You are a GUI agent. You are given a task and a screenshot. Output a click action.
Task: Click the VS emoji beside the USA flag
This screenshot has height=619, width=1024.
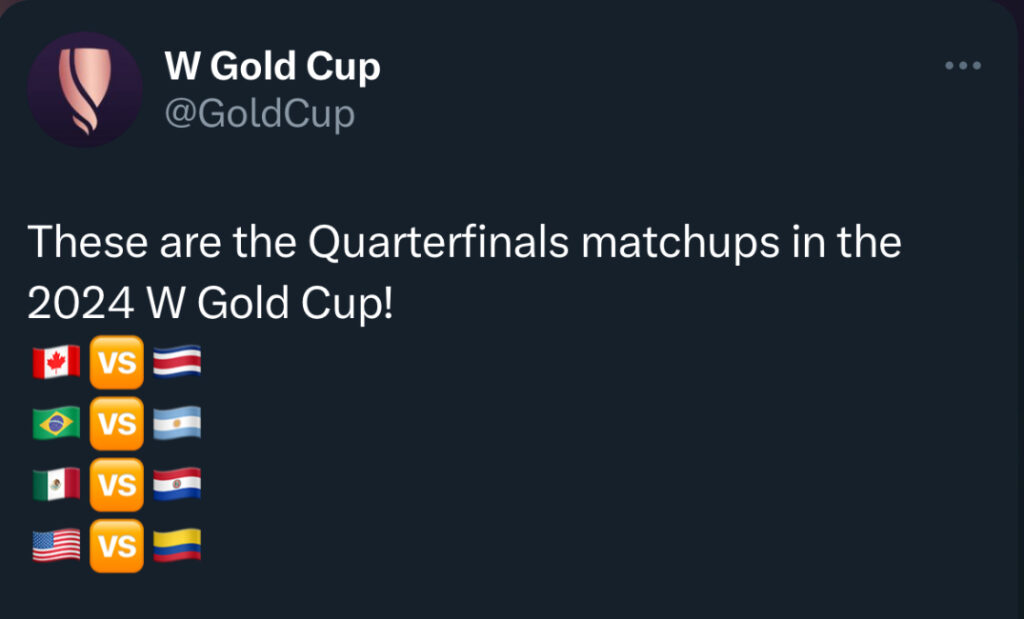[117, 546]
